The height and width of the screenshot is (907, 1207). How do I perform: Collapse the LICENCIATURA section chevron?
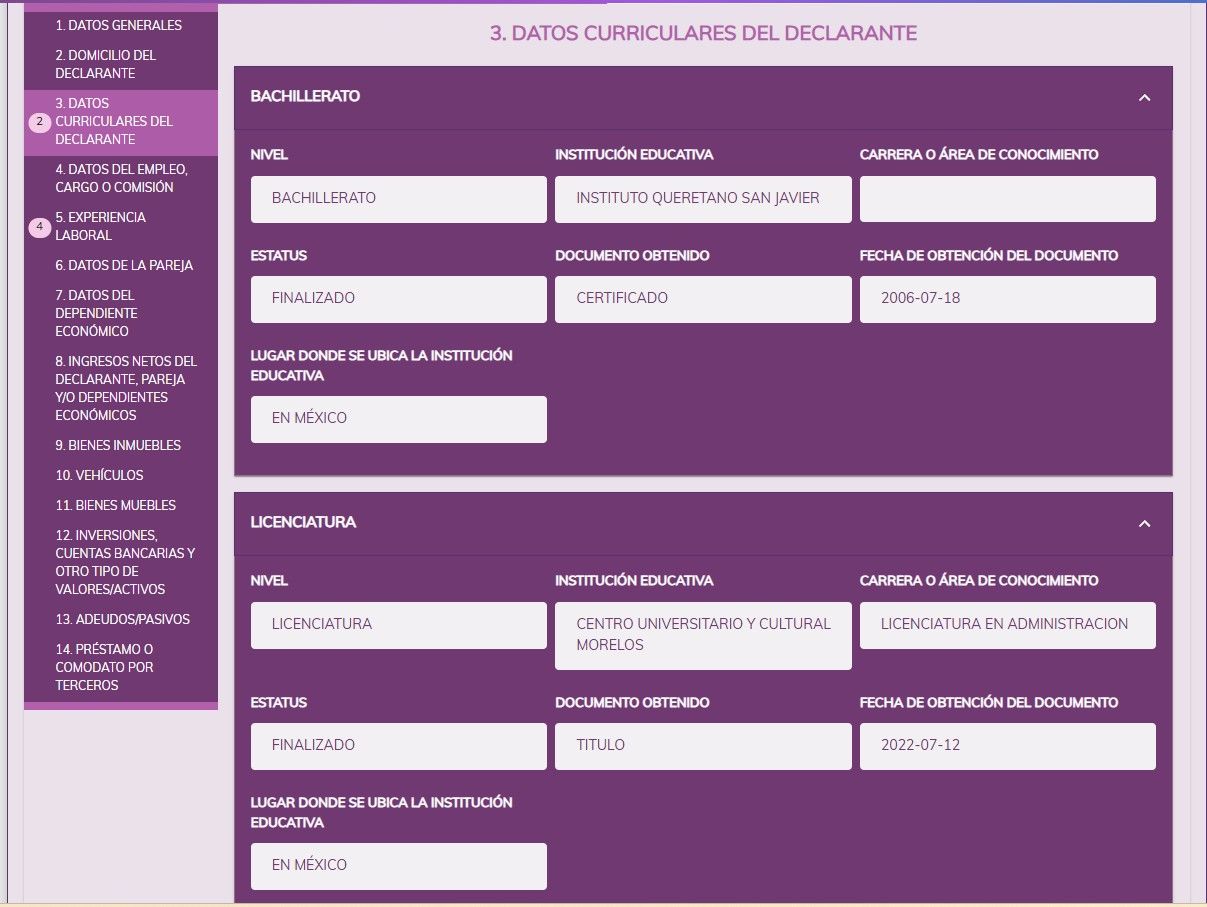pyautogui.click(x=1145, y=524)
